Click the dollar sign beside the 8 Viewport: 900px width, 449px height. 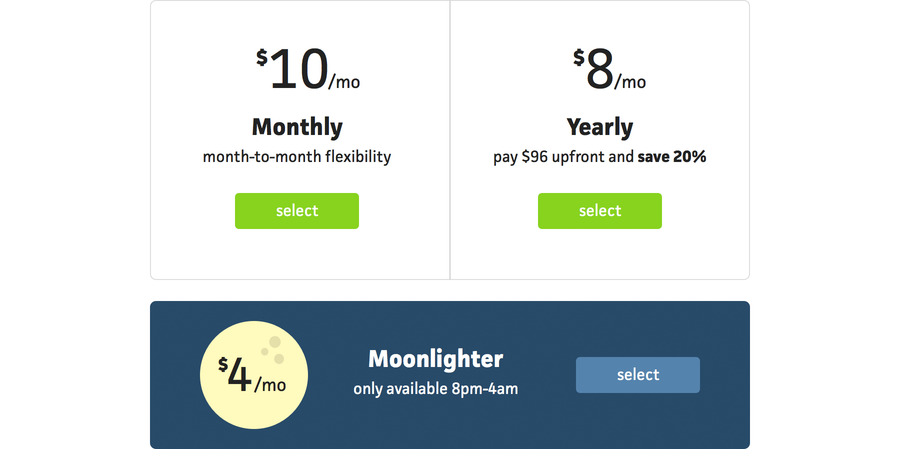(579, 57)
